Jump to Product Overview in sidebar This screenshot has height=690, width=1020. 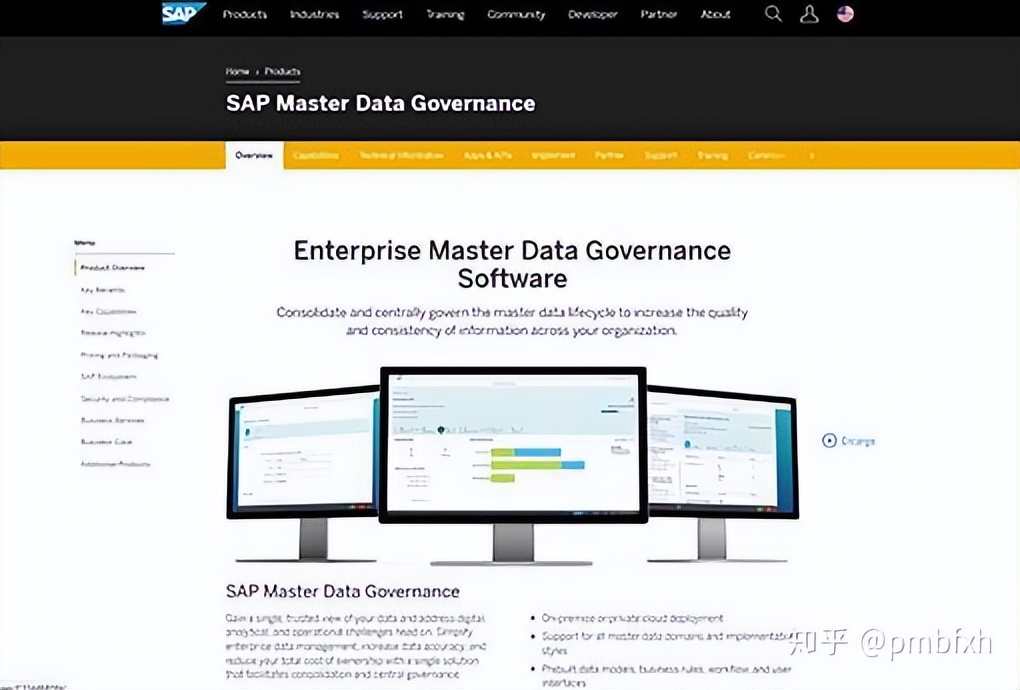113,268
